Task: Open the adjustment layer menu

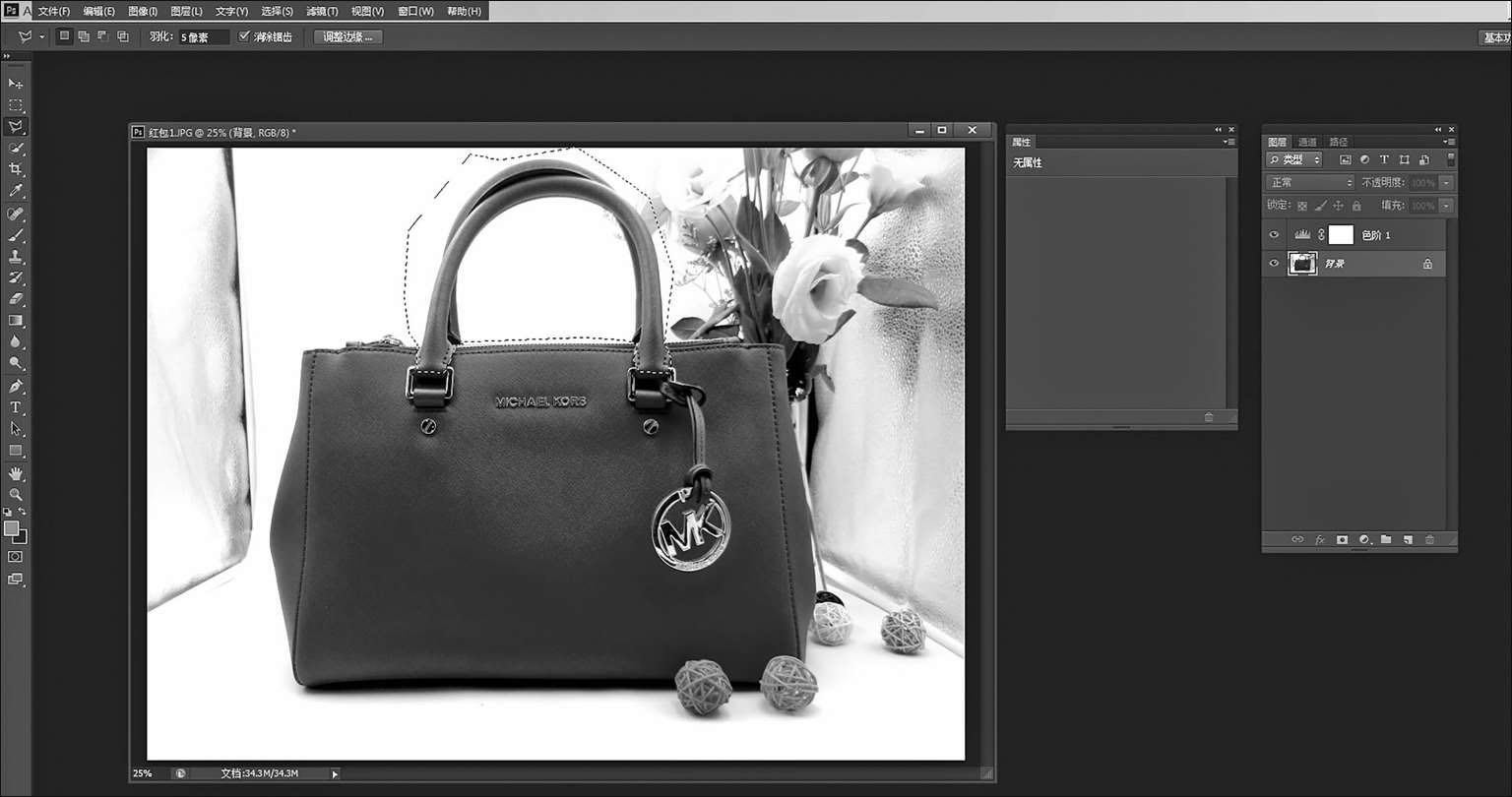Action: click(1364, 540)
